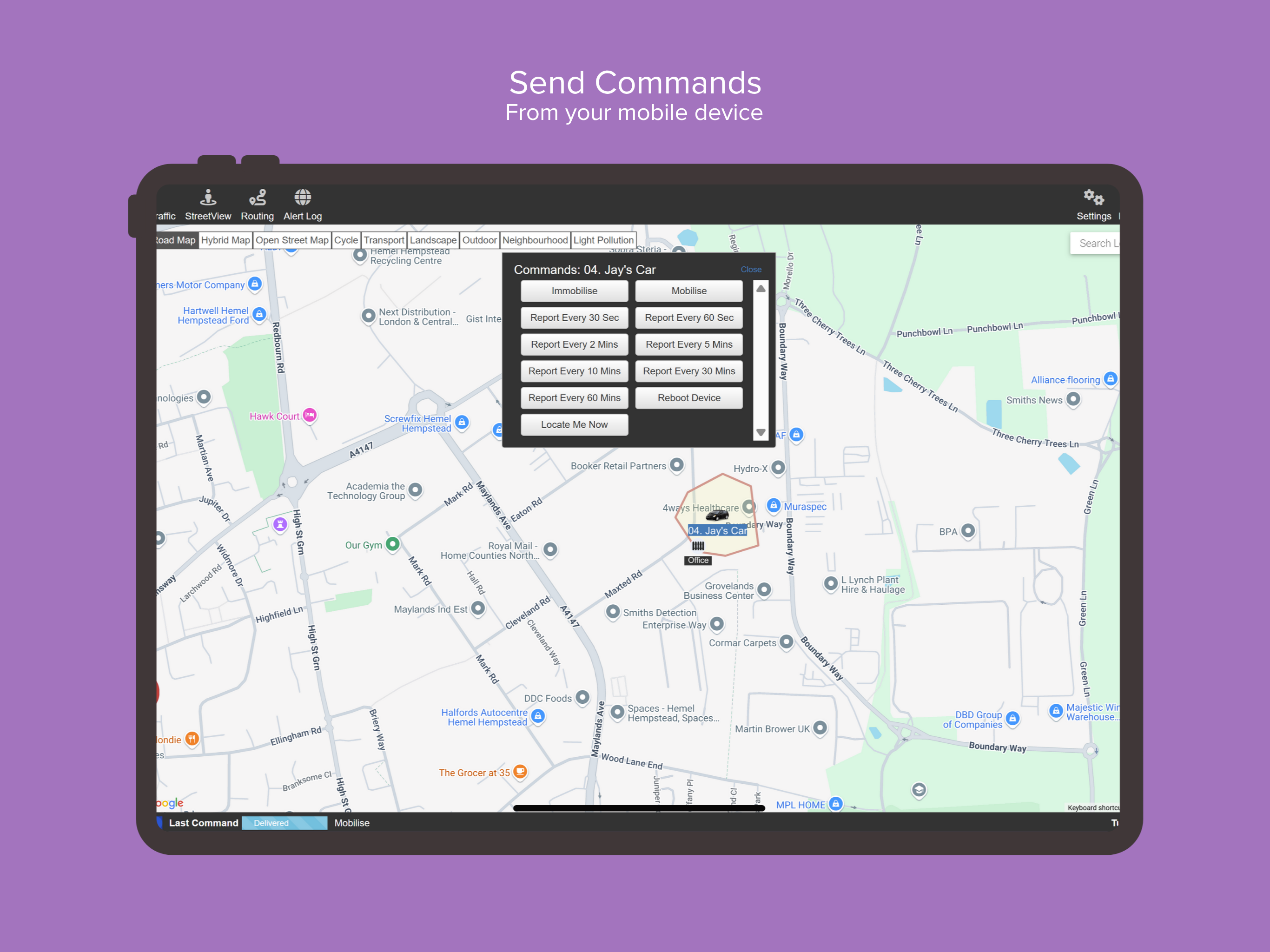Click the L Lynch Plant Hire pin
Viewport: 1270px width, 952px height.
(x=831, y=583)
